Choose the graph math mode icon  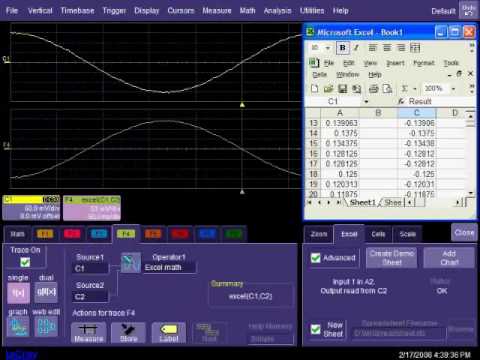click(18, 326)
